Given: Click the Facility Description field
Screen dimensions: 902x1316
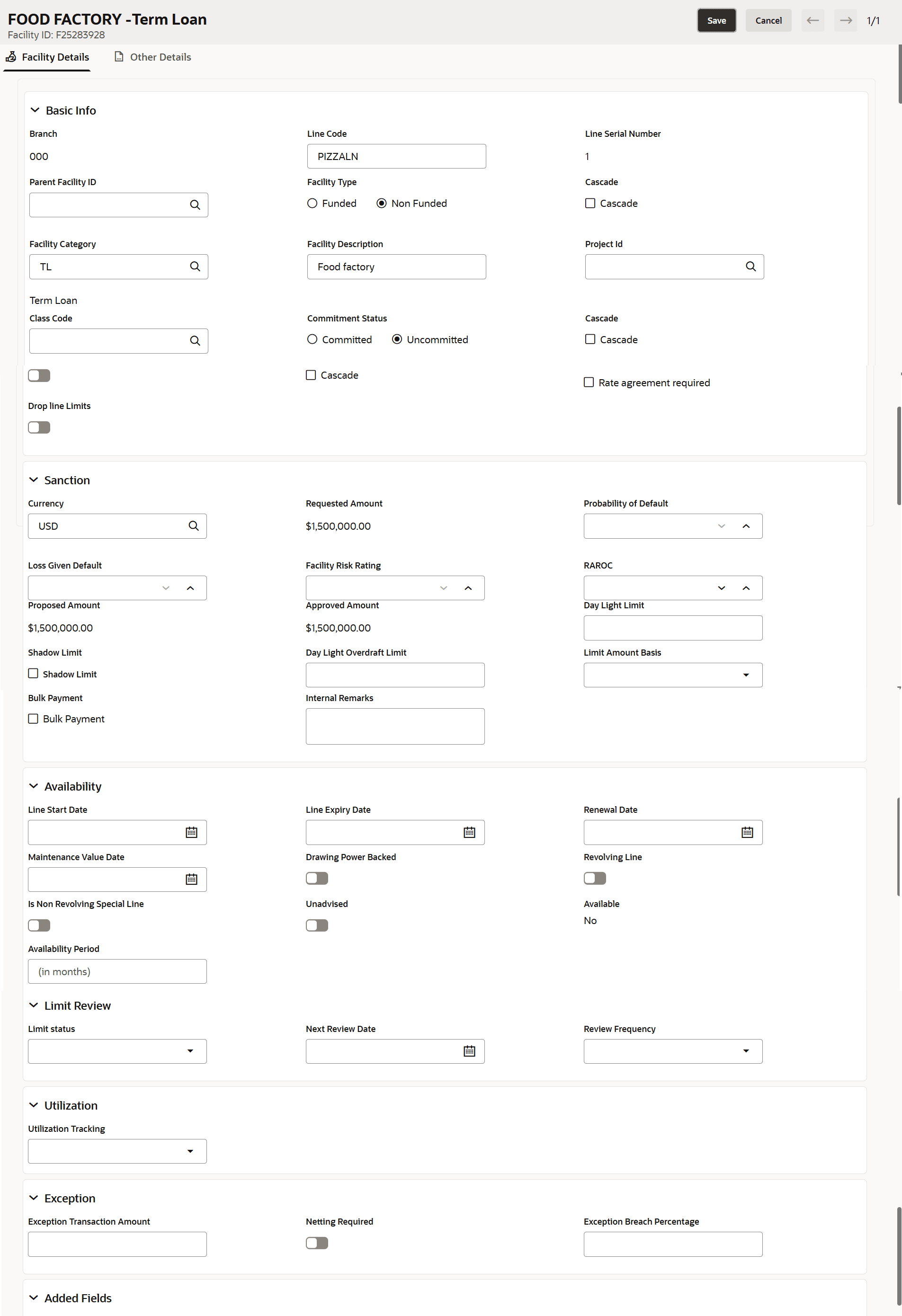Looking at the screenshot, I should pyautogui.click(x=396, y=267).
